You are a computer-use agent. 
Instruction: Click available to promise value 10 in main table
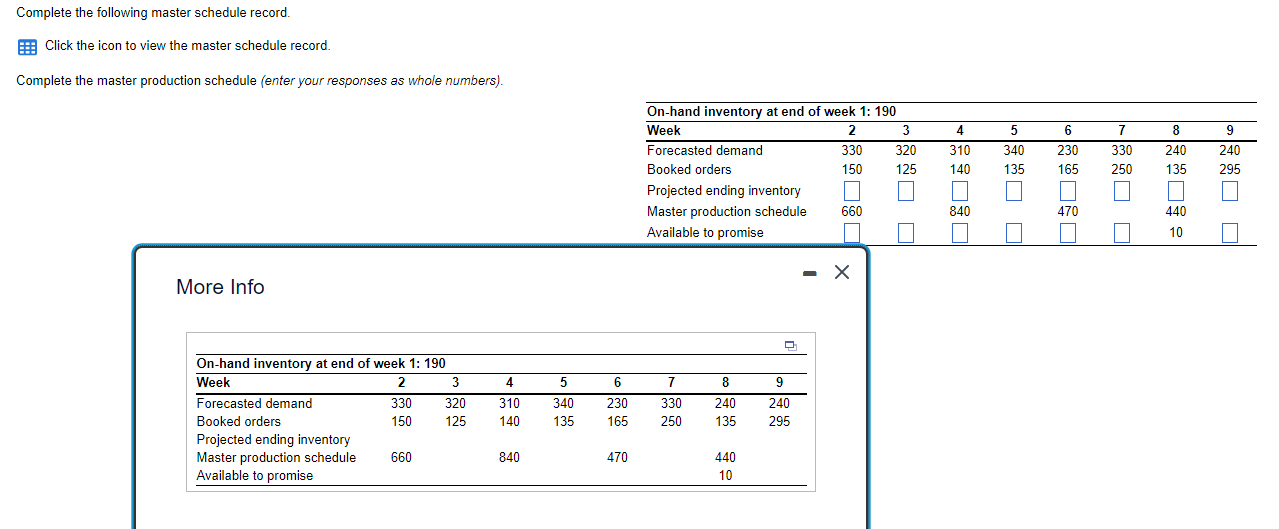click(1176, 233)
